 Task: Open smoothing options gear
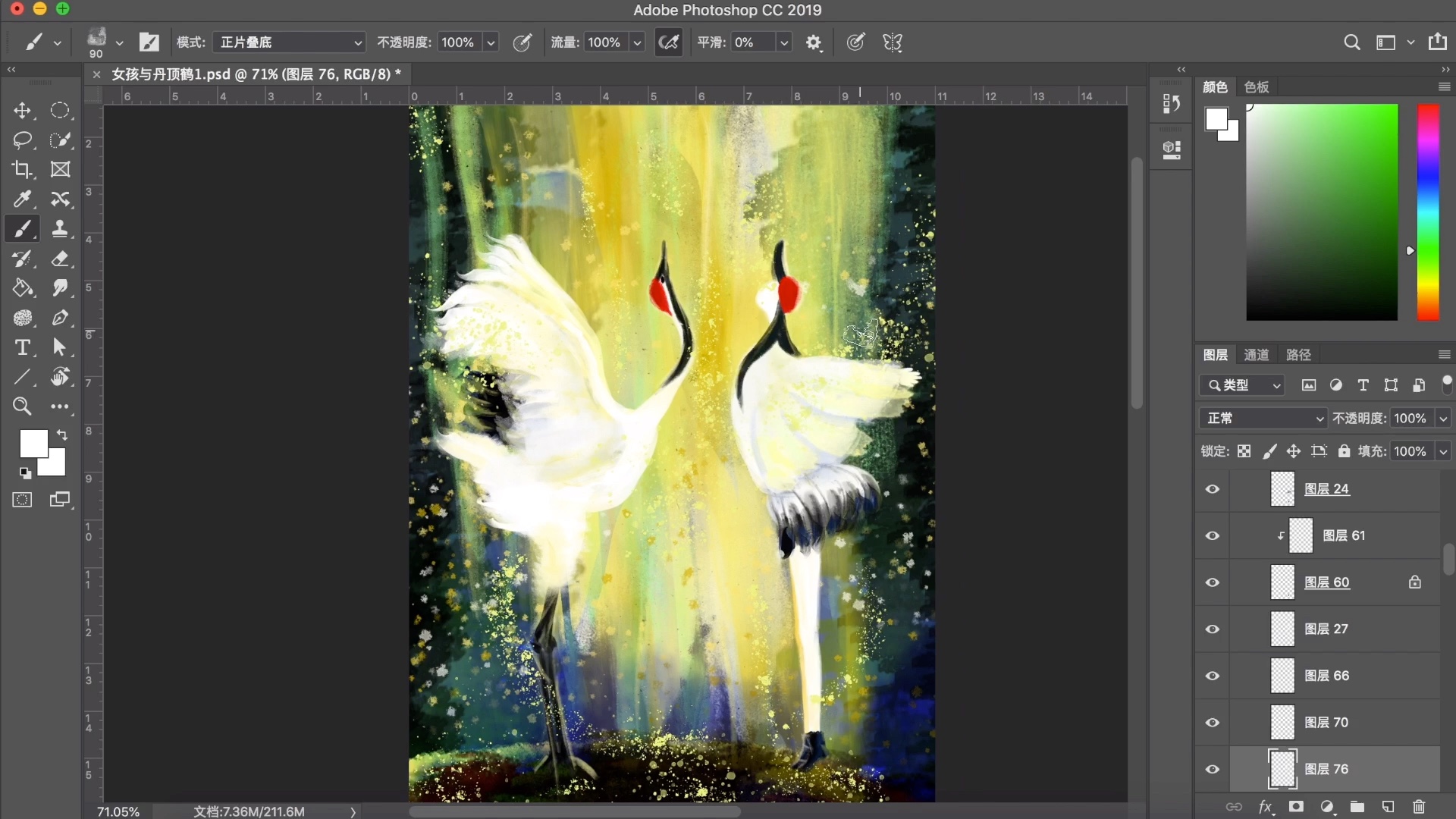pos(814,42)
